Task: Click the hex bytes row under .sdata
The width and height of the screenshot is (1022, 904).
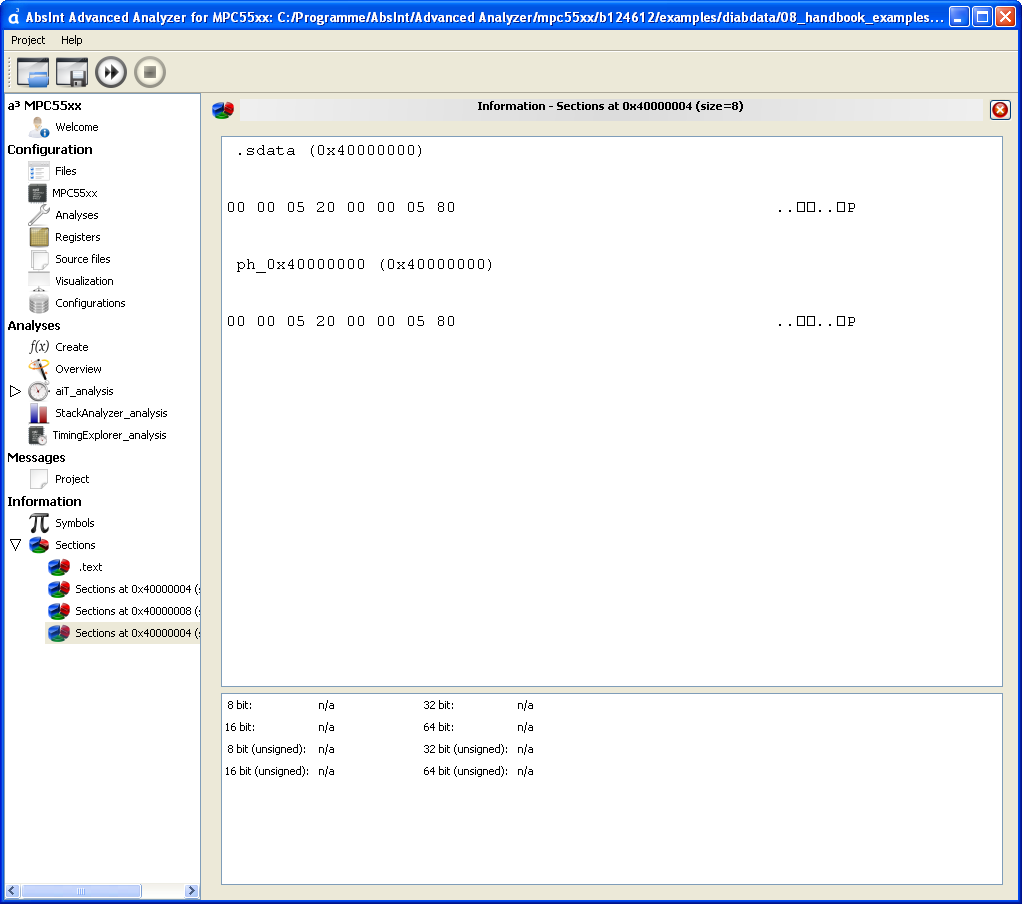Action: click(x=341, y=207)
